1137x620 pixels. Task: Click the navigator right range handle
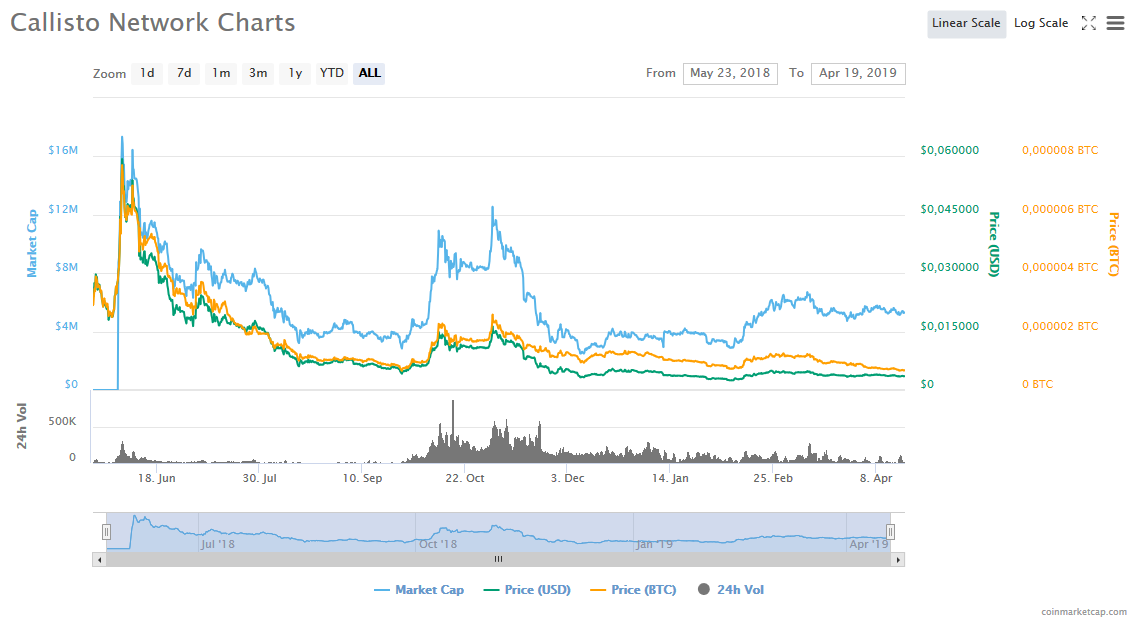[x=890, y=532]
